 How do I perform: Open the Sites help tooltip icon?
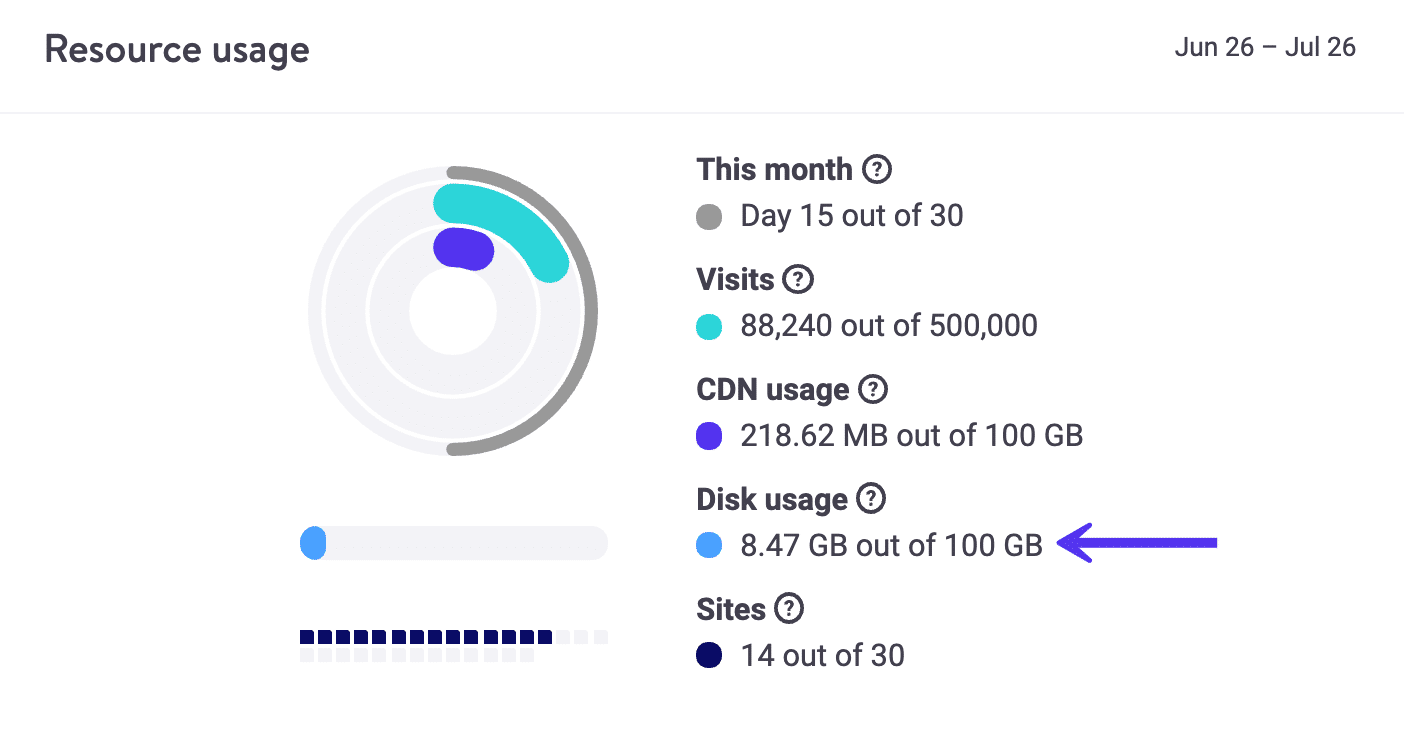(x=789, y=609)
